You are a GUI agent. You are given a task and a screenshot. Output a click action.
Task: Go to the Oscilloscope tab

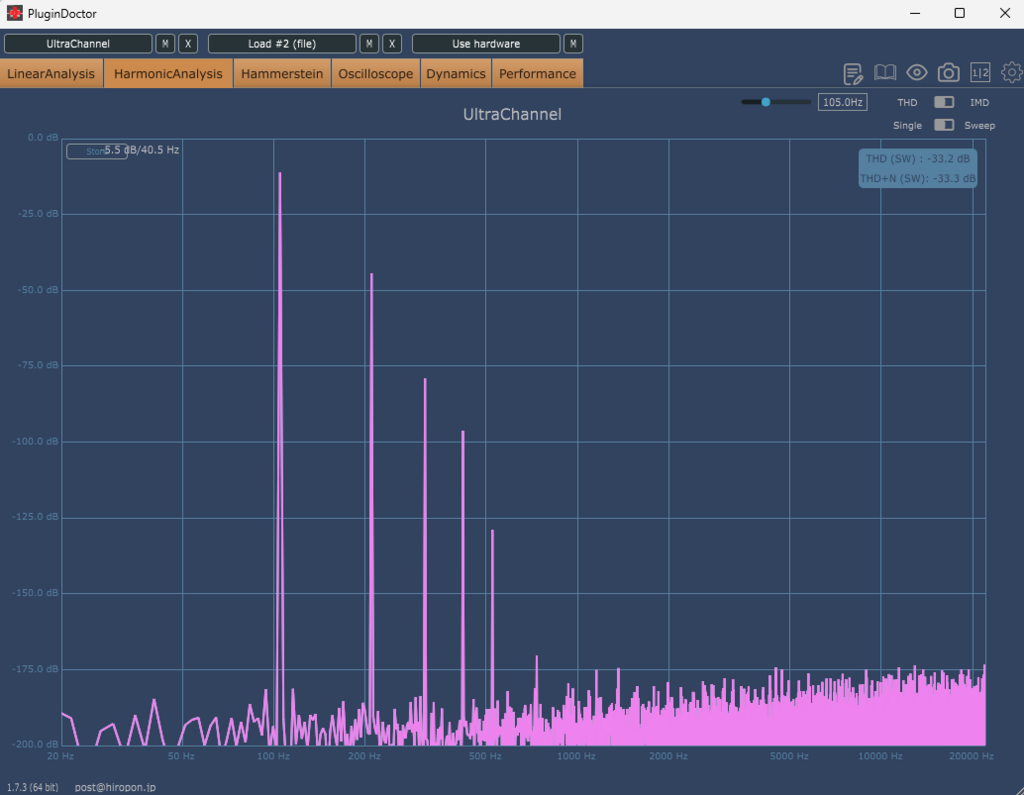tap(376, 73)
